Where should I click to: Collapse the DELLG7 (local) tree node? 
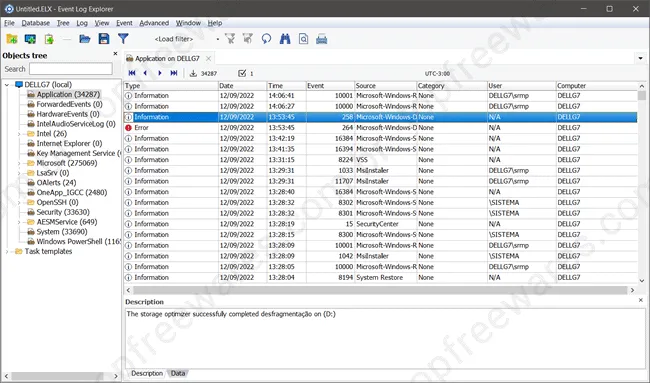coord(7,85)
